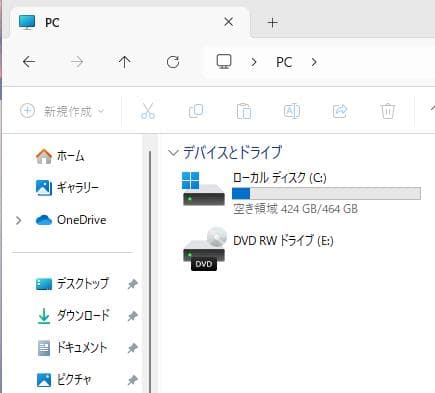
Task: Click the C: drive capacity bar
Action: coord(326,193)
